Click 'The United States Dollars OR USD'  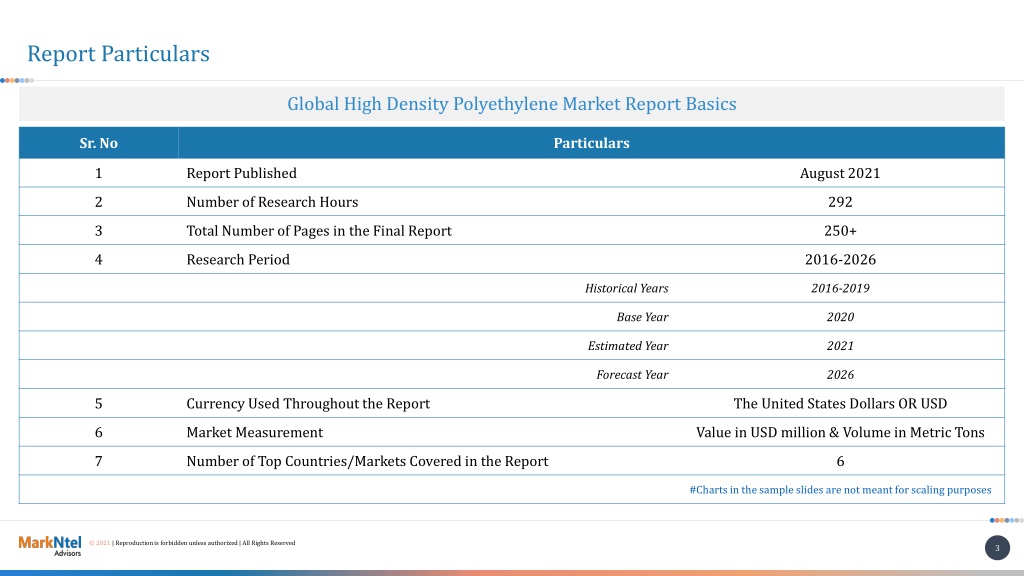[840, 404]
